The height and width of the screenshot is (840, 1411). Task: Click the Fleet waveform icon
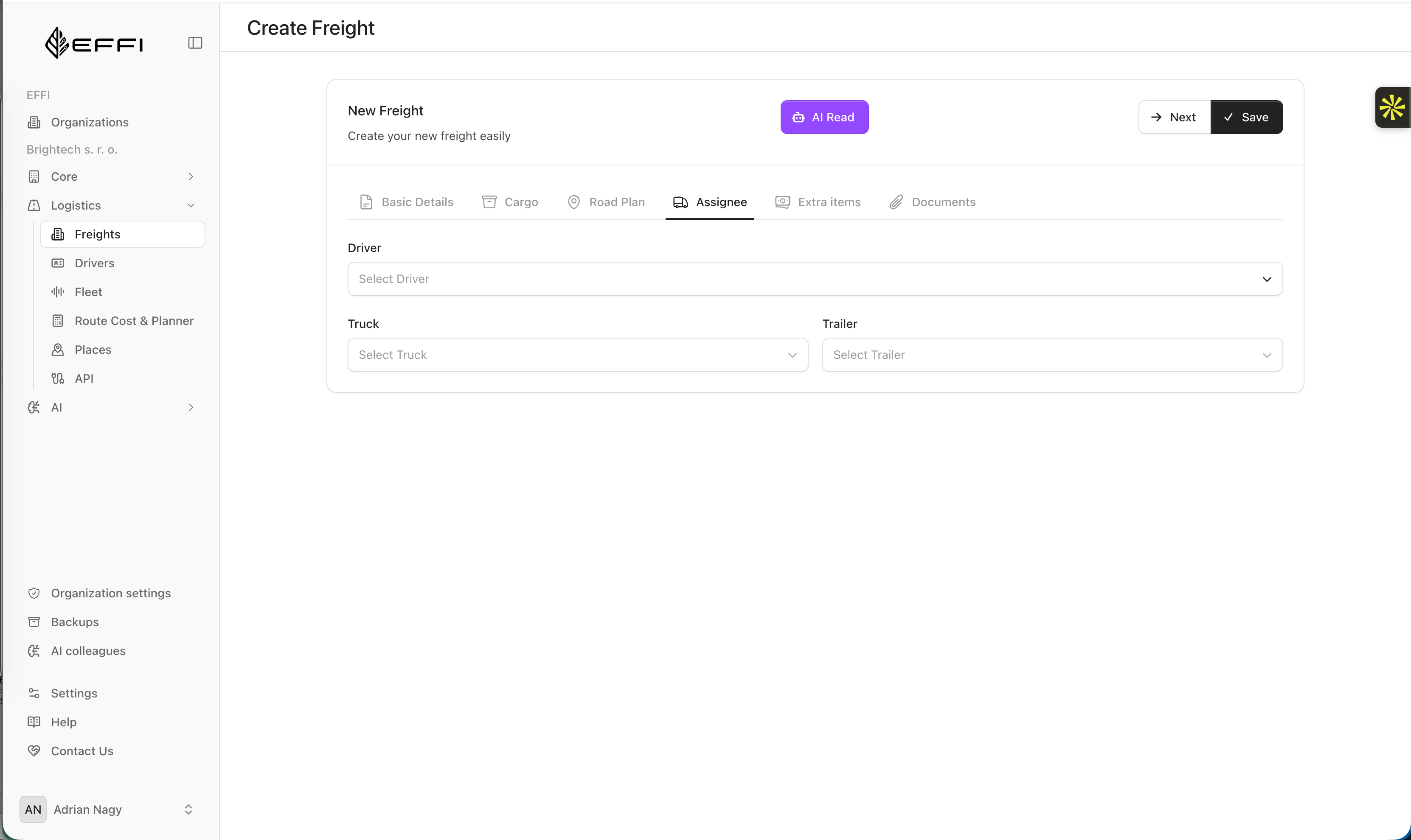(58, 292)
